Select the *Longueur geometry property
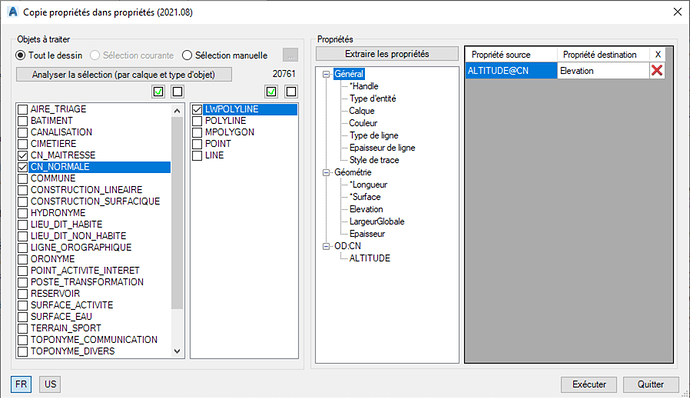This screenshot has width=690, height=398. coord(368,185)
